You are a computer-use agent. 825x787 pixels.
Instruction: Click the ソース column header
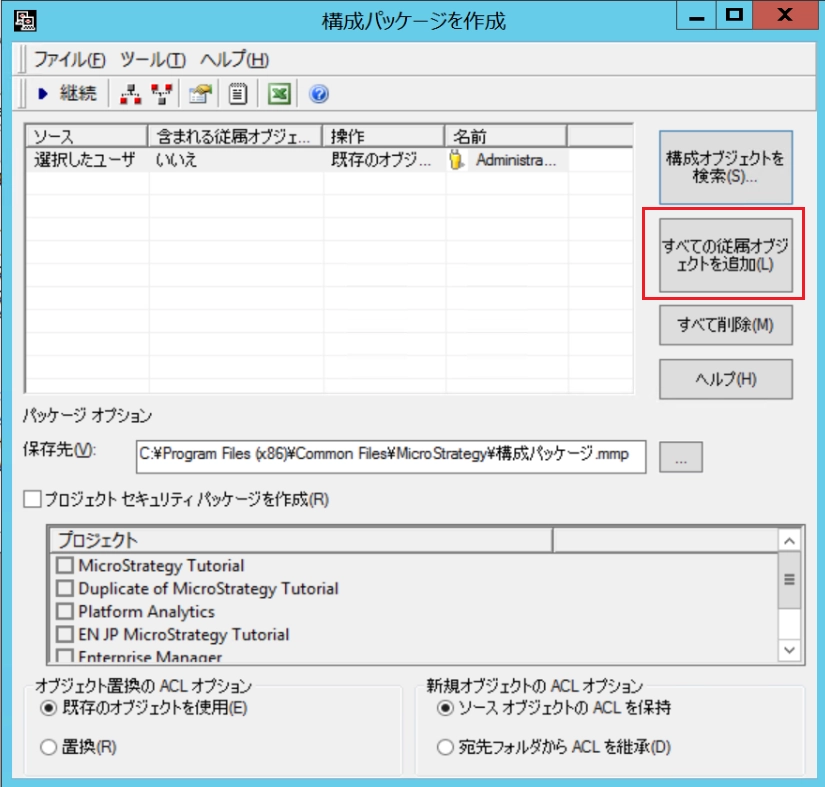coord(86,136)
